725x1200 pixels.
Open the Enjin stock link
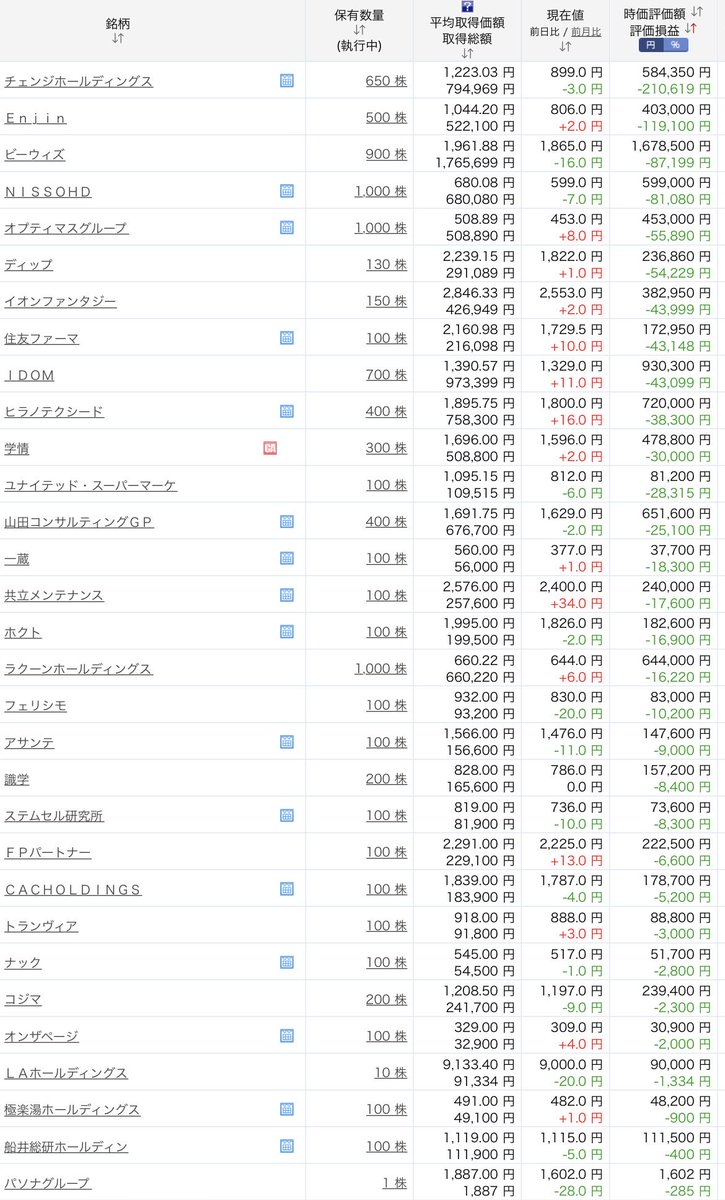[35, 118]
